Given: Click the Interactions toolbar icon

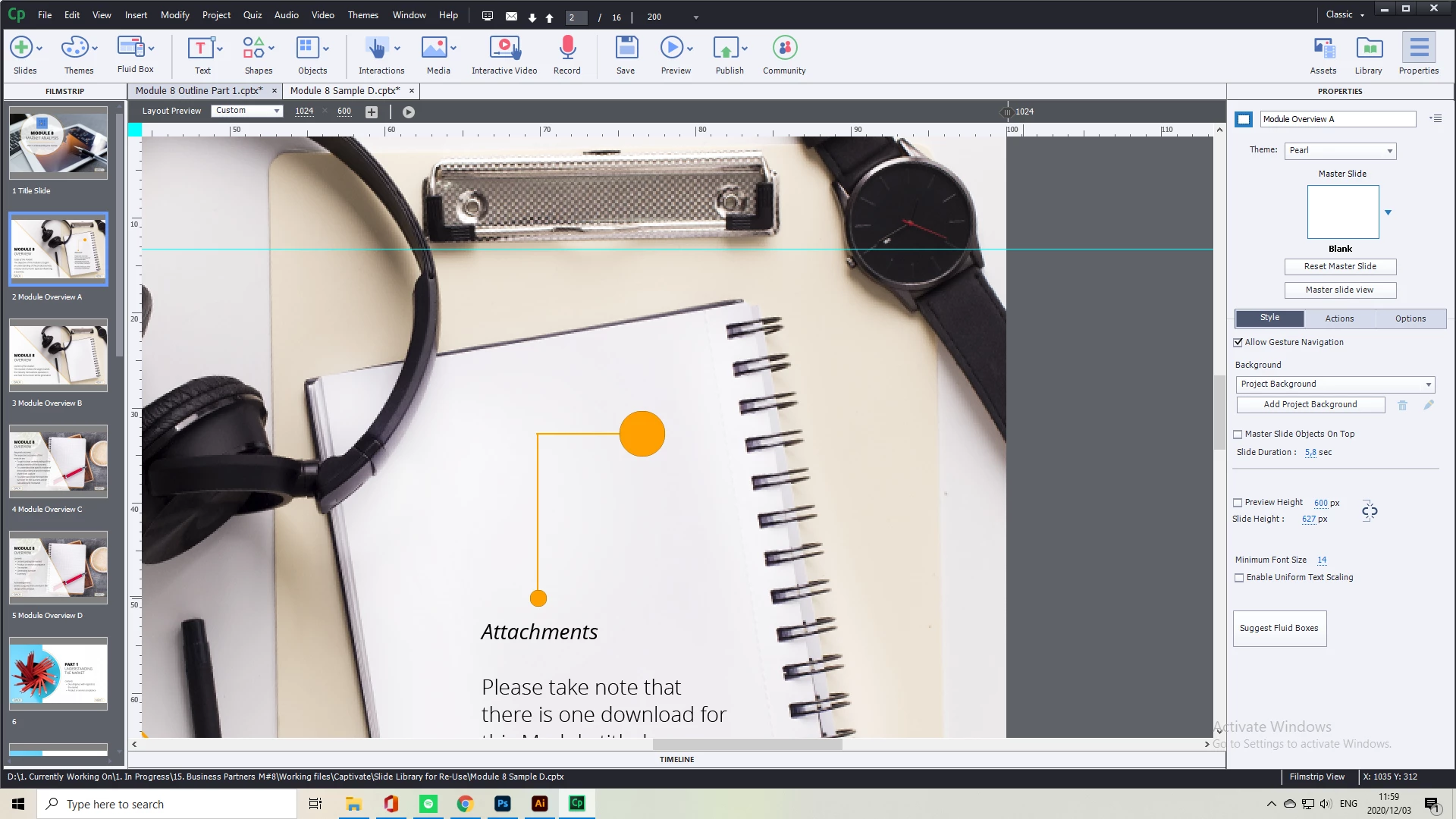Looking at the screenshot, I should (x=377, y=49).
